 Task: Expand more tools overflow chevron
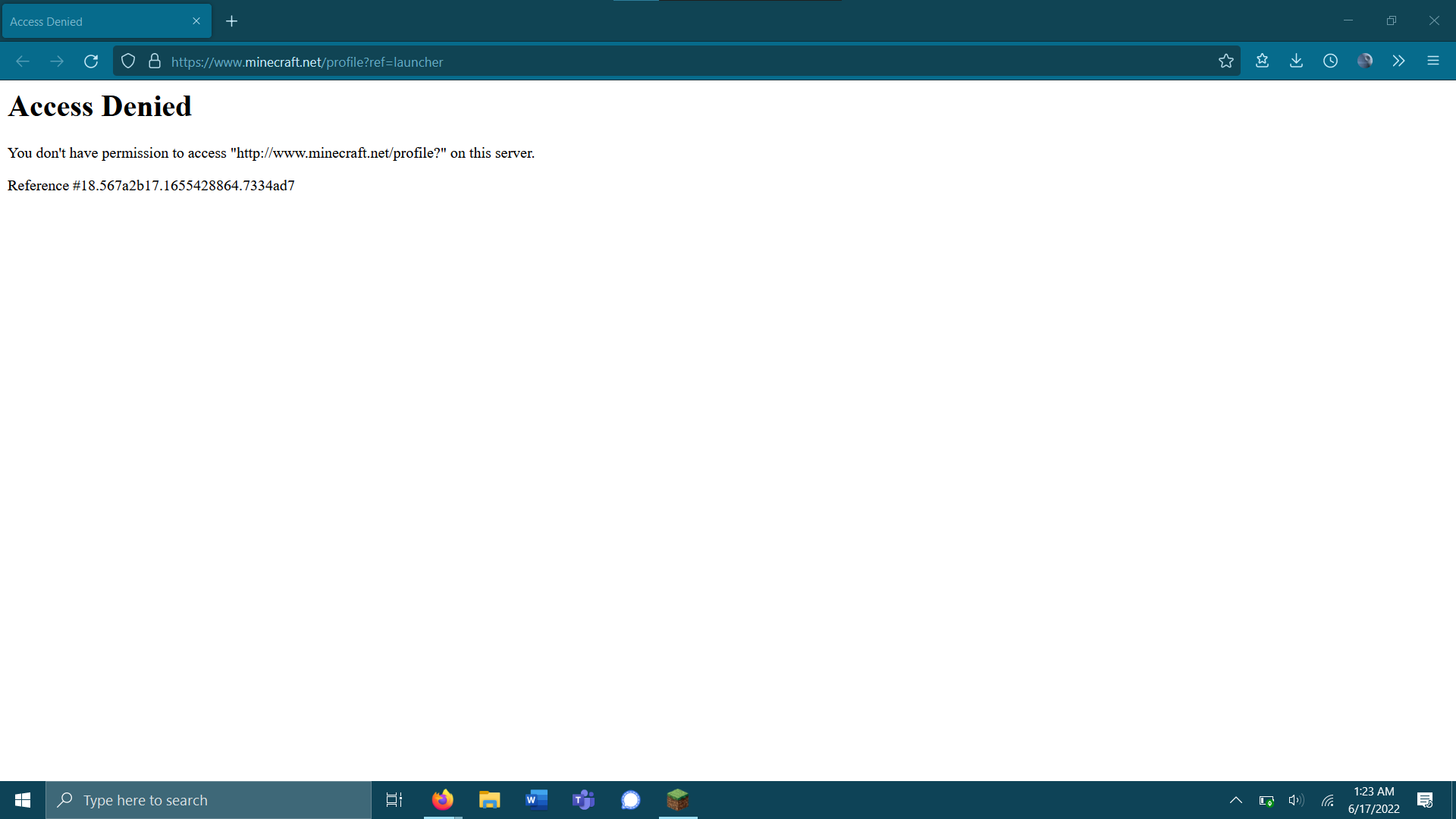1398,61
